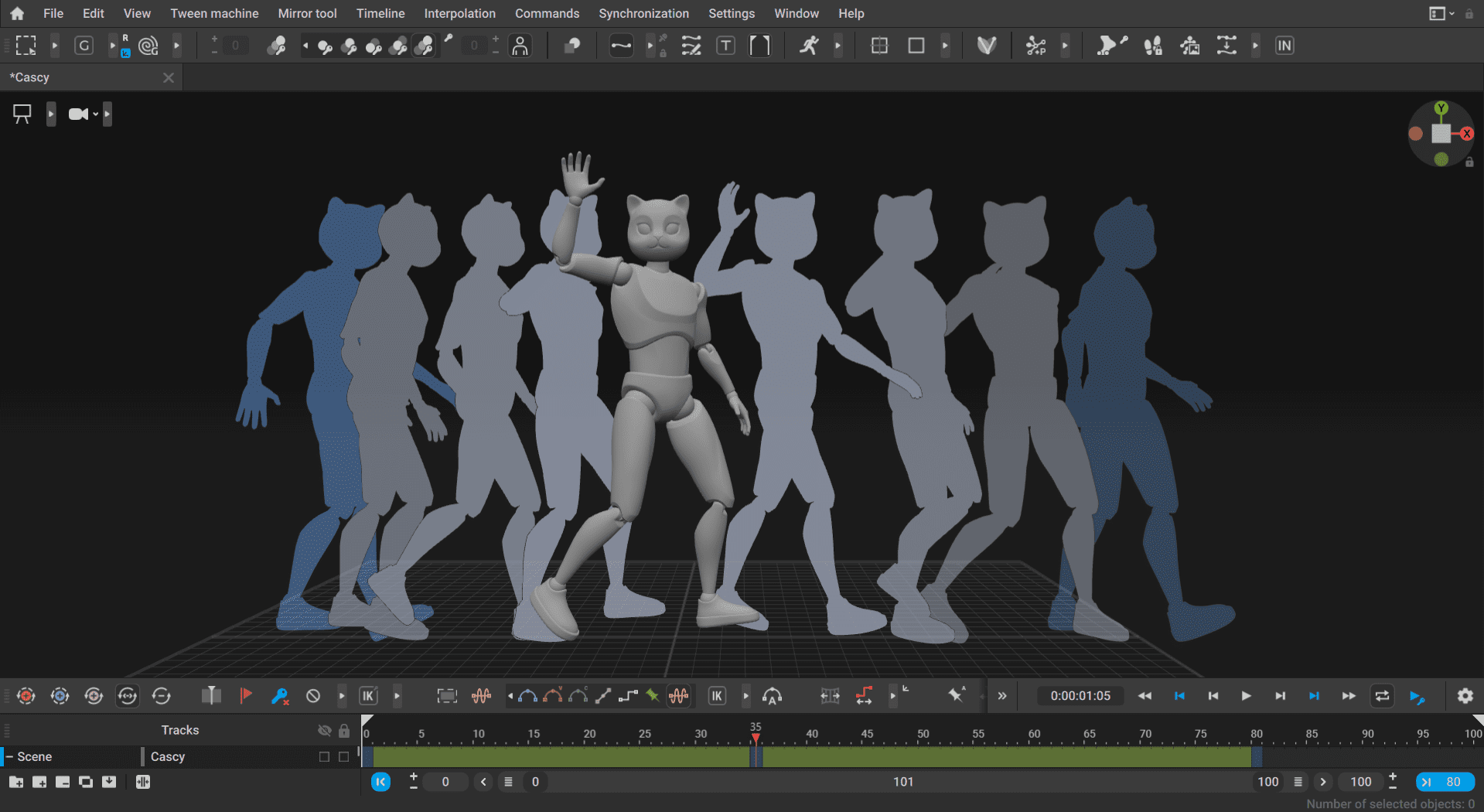Open the Synchronization menu
Screen dimensions: 1484x812
tap(643, 13)
